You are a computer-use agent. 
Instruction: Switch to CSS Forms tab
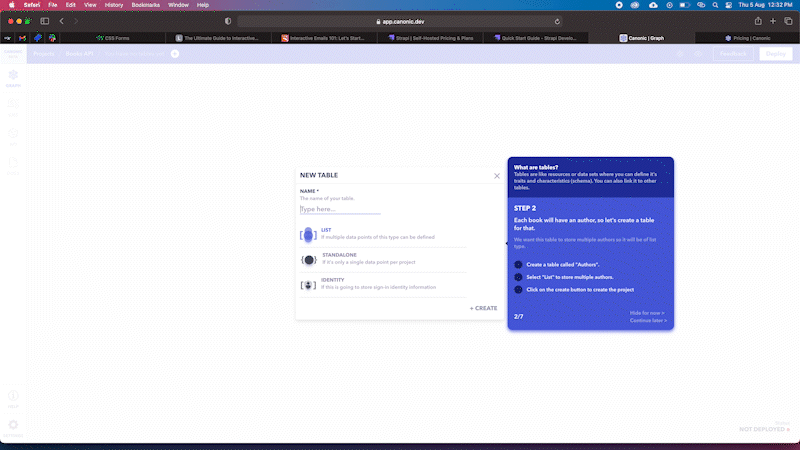(x=113, y=38)
